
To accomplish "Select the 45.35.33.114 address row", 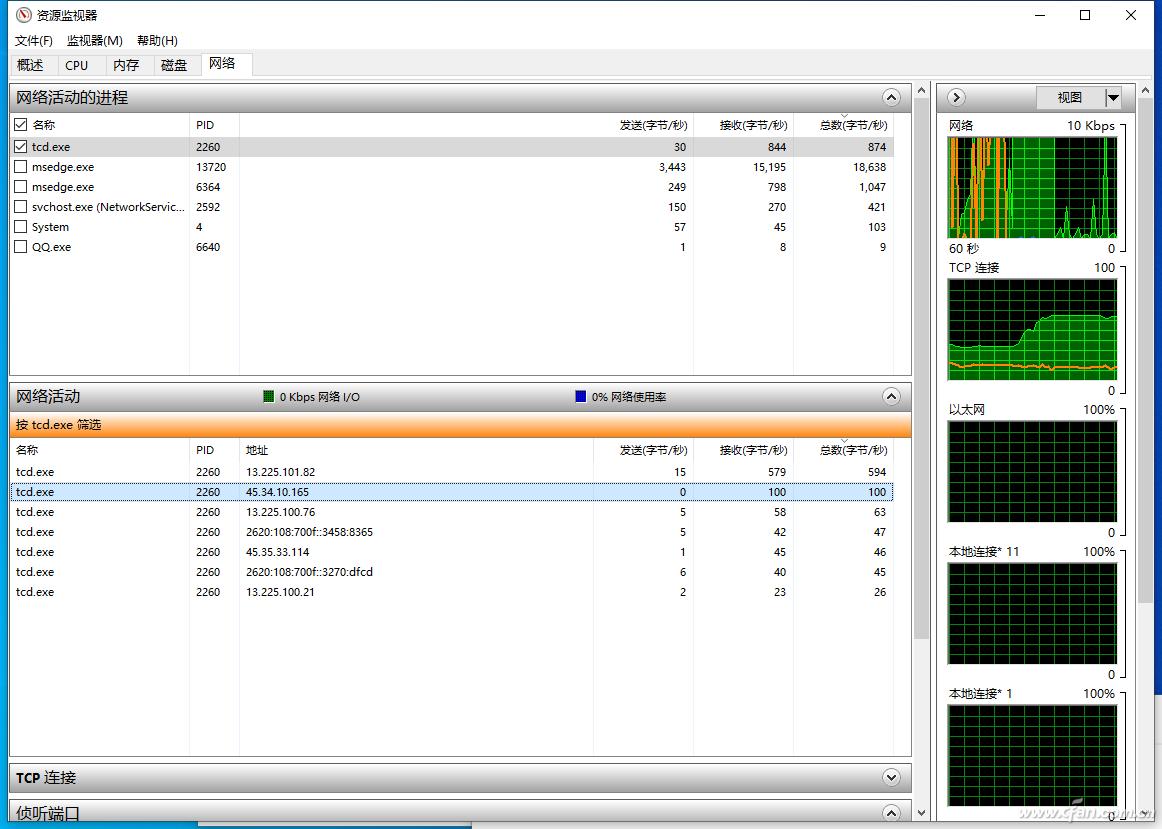I will click(277, 552).
